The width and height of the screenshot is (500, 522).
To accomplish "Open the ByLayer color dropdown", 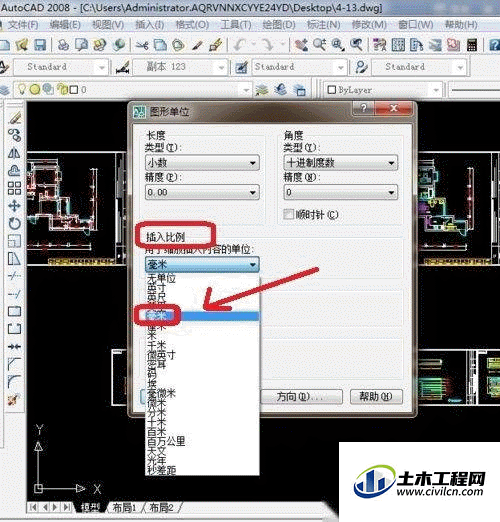I will click(x=383, y=90).
